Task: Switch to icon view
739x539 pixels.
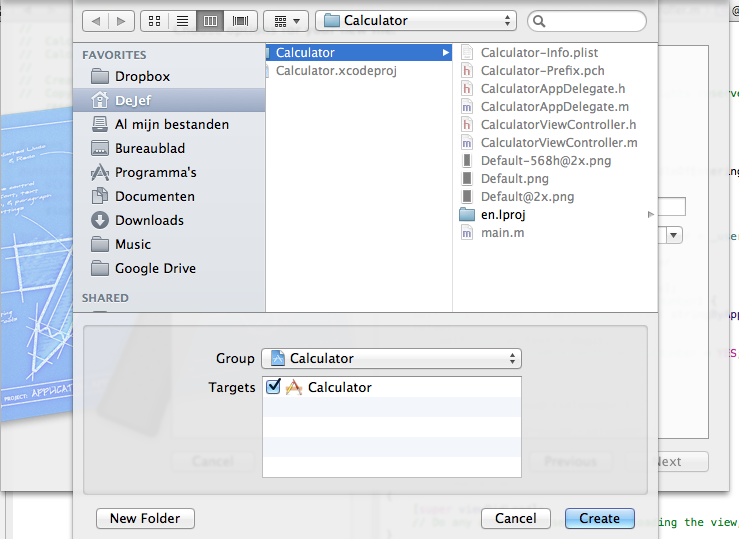Action: 155,21
